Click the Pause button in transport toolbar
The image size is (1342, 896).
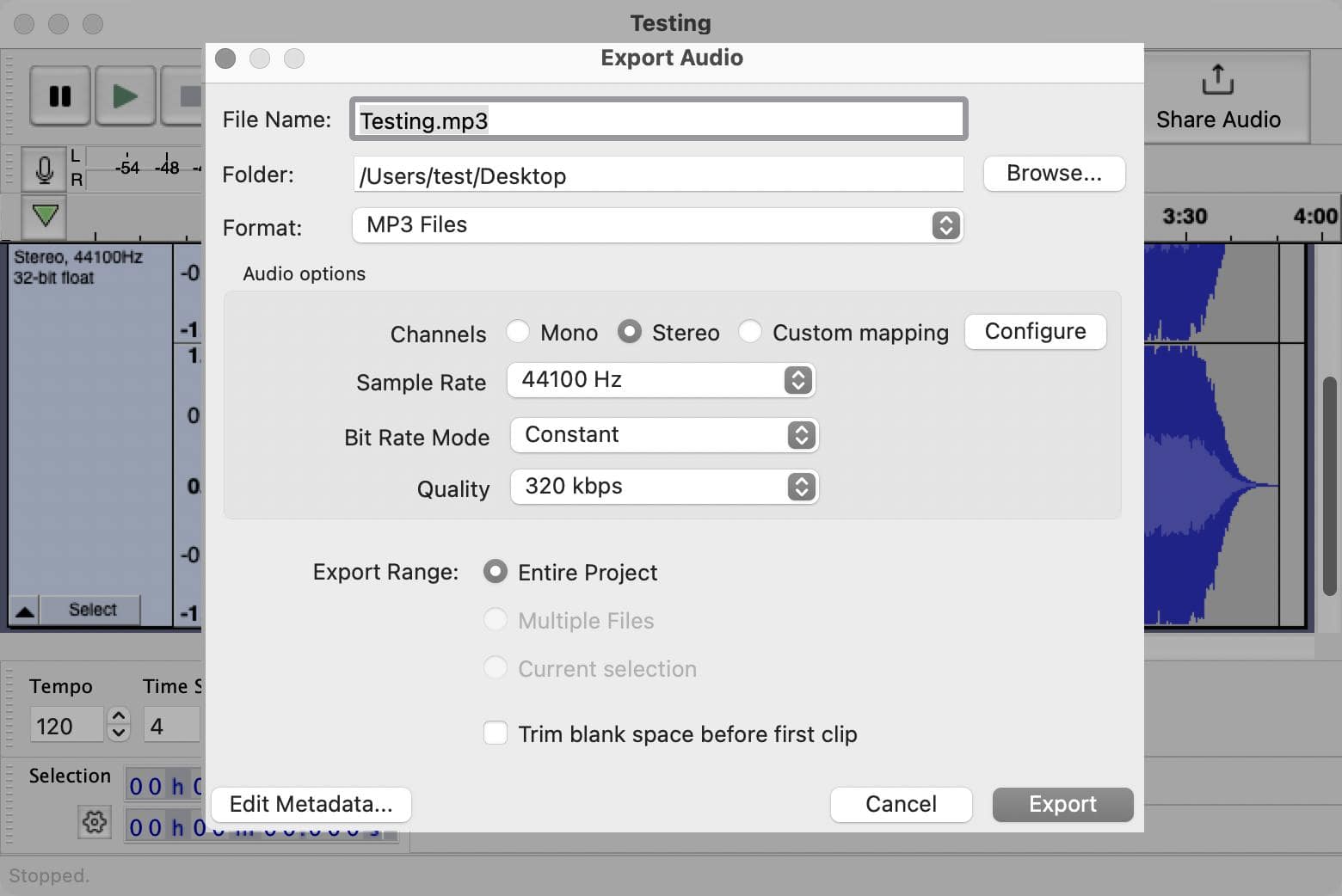[x=60, y=95]
